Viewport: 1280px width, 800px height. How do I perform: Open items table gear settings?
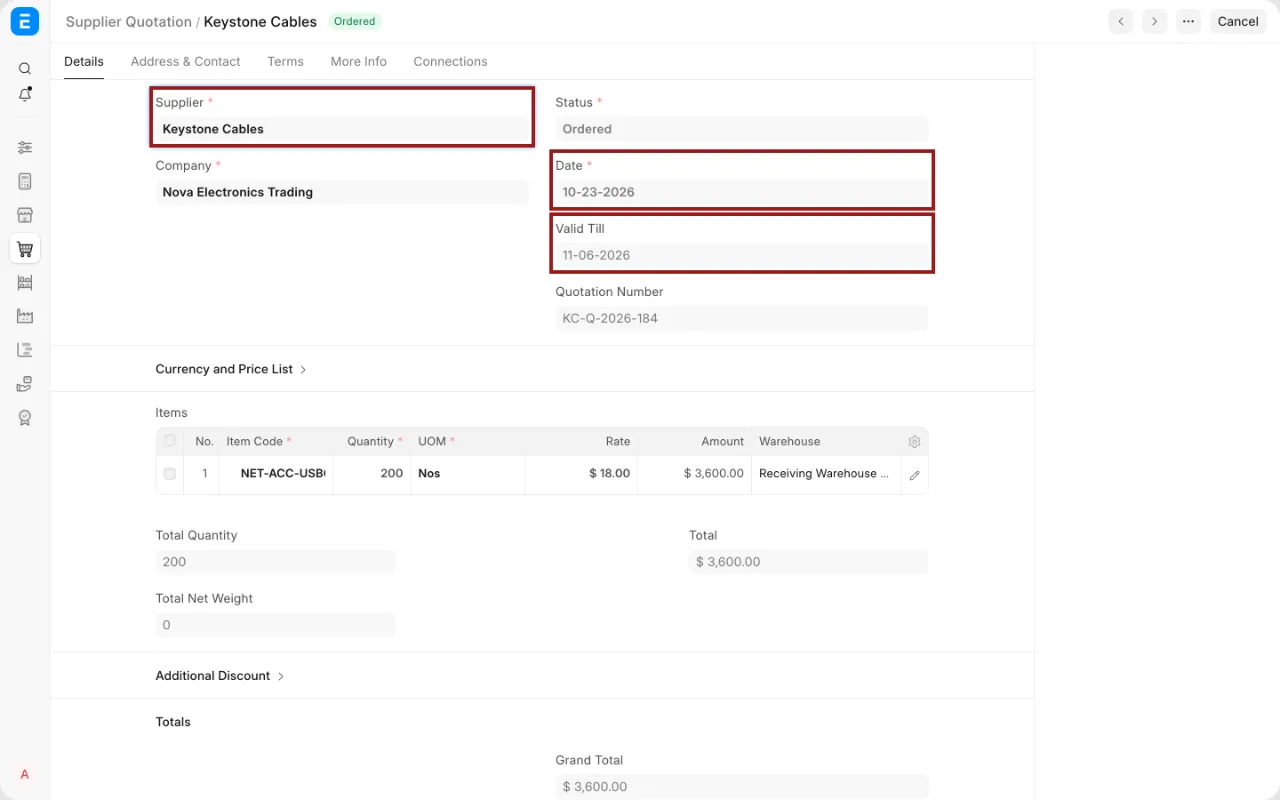click(x=914, y=442)
